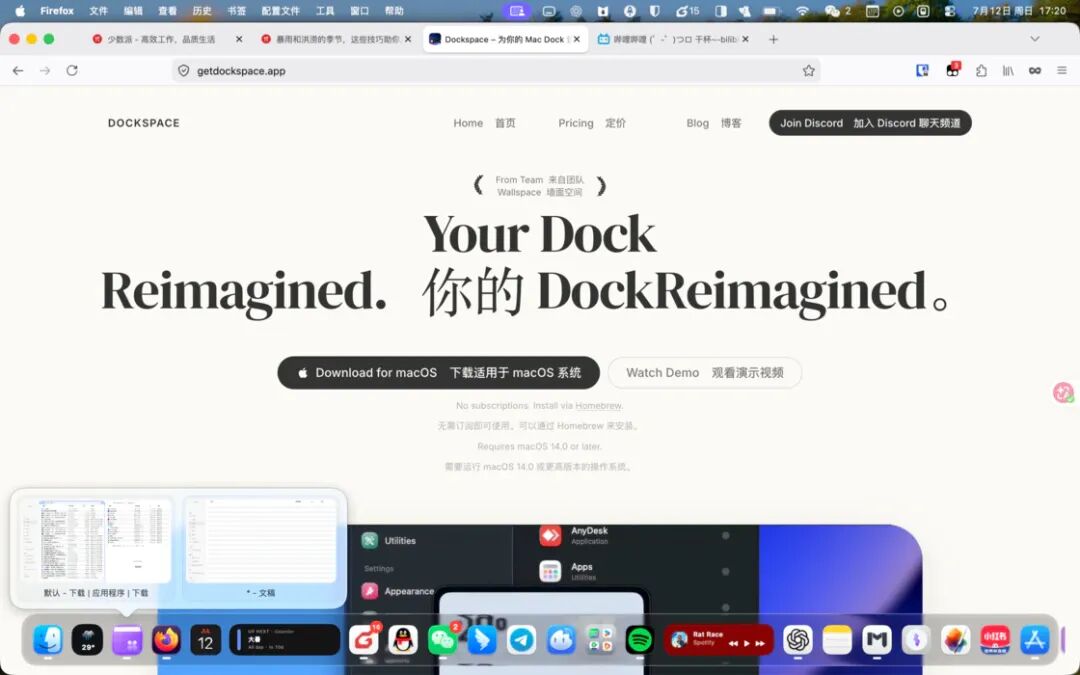Expand the list-all-tabs chevron
The height and width of the screenshot is (675, 1080).
tap(1035, 39)
